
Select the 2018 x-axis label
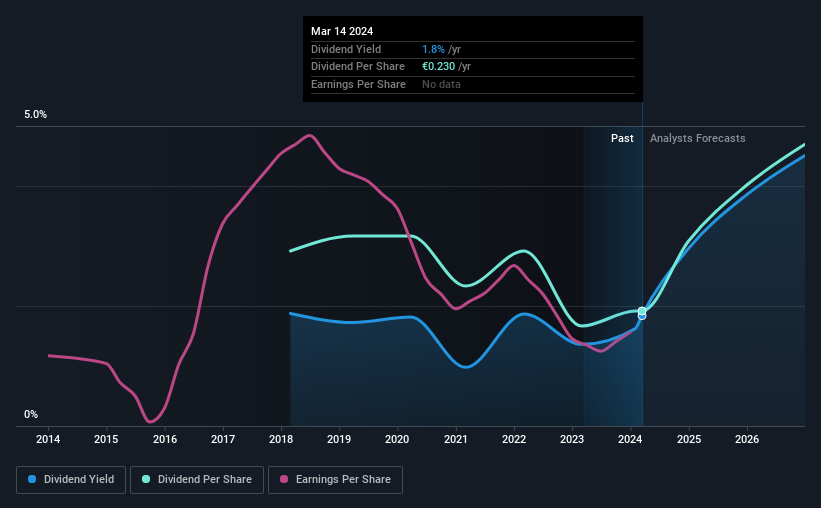pos(281,439)
